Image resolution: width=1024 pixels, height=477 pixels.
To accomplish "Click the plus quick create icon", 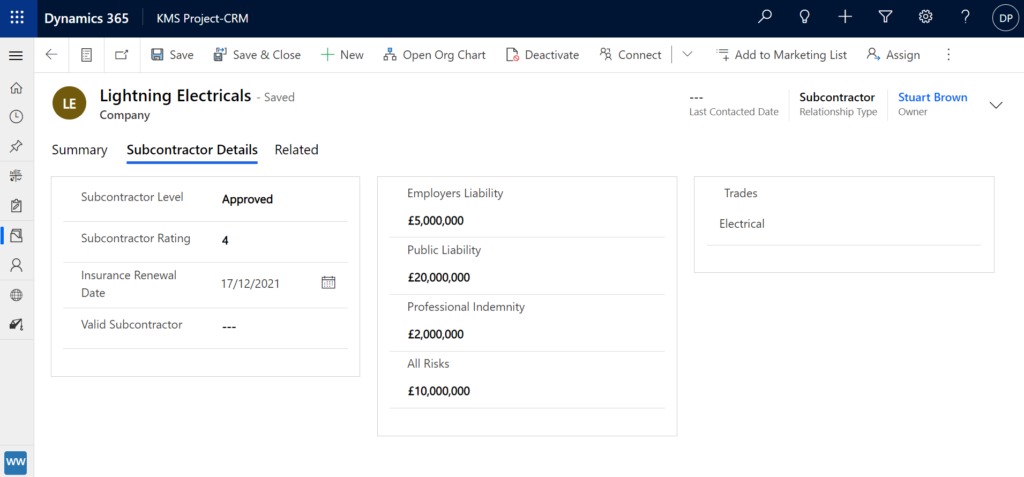I will click(845, 18).
